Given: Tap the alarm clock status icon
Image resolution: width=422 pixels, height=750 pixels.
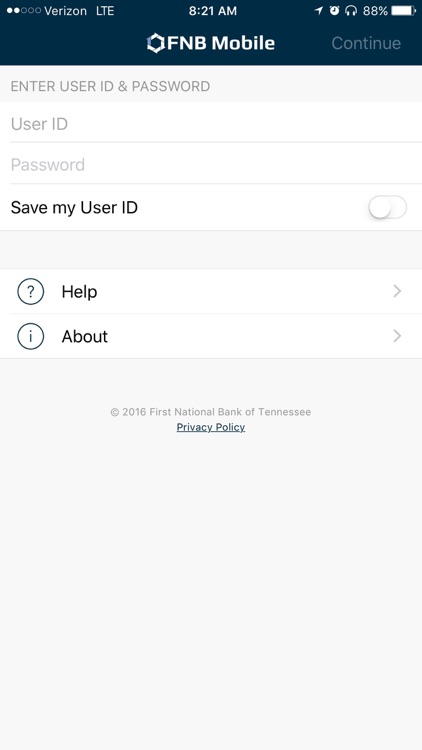Looking at the screenshot, I should tap(334, 11).
